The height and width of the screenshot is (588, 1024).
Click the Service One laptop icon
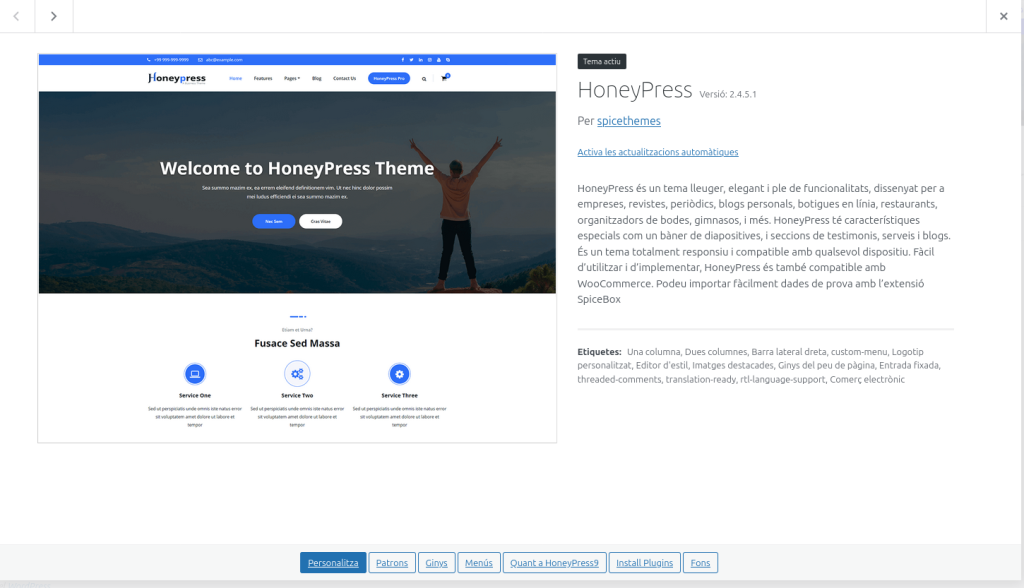(x=195, y=374)
